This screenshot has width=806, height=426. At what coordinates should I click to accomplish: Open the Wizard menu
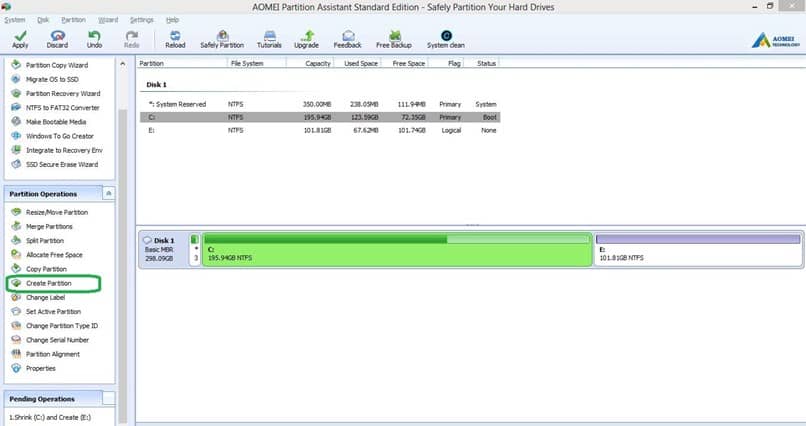click(x=108, y=20)
